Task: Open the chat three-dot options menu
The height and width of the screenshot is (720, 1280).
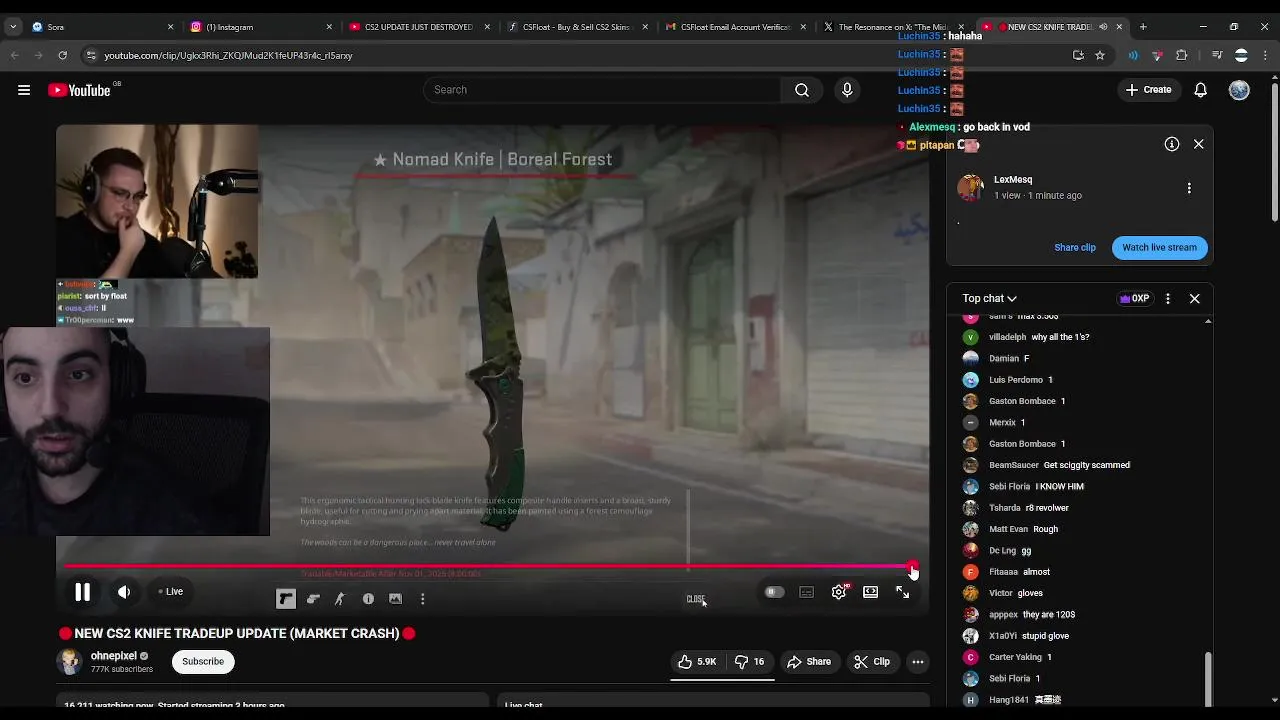Action: point(1167,298)
